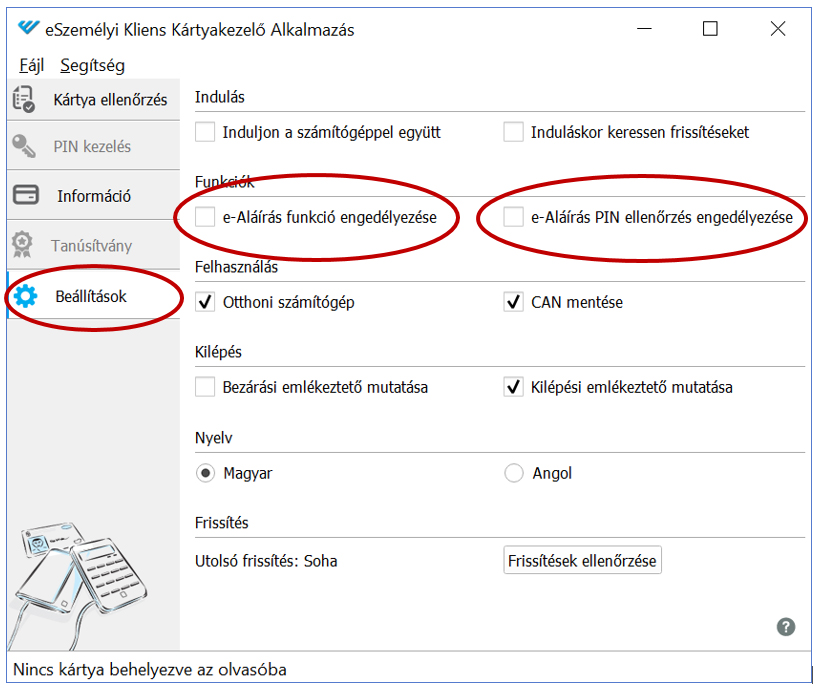The height and width of the screenshot is (690, 818).
Task: Check Bezárási emlékeztető mutatása option
Action: 206,387
